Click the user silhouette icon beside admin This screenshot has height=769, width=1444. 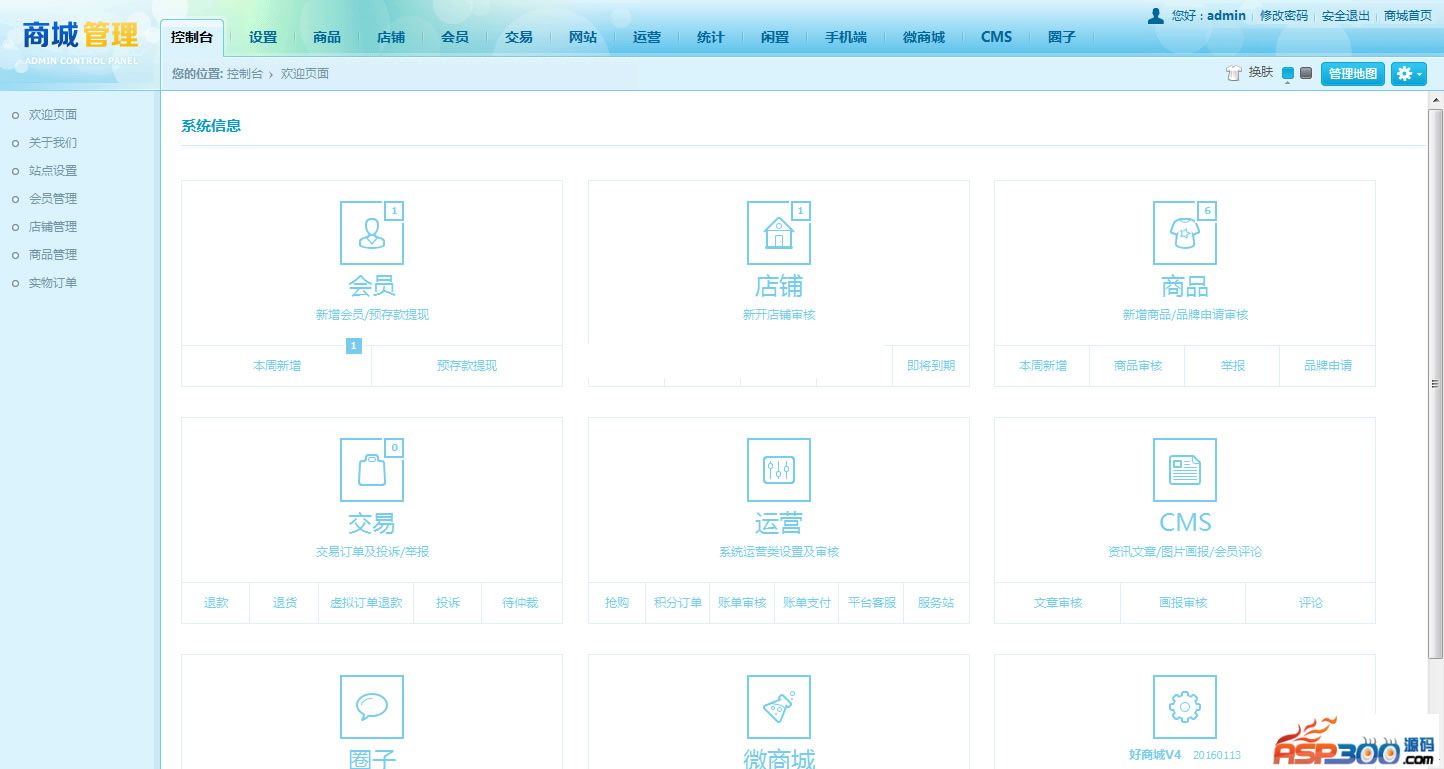[1157, 15]
